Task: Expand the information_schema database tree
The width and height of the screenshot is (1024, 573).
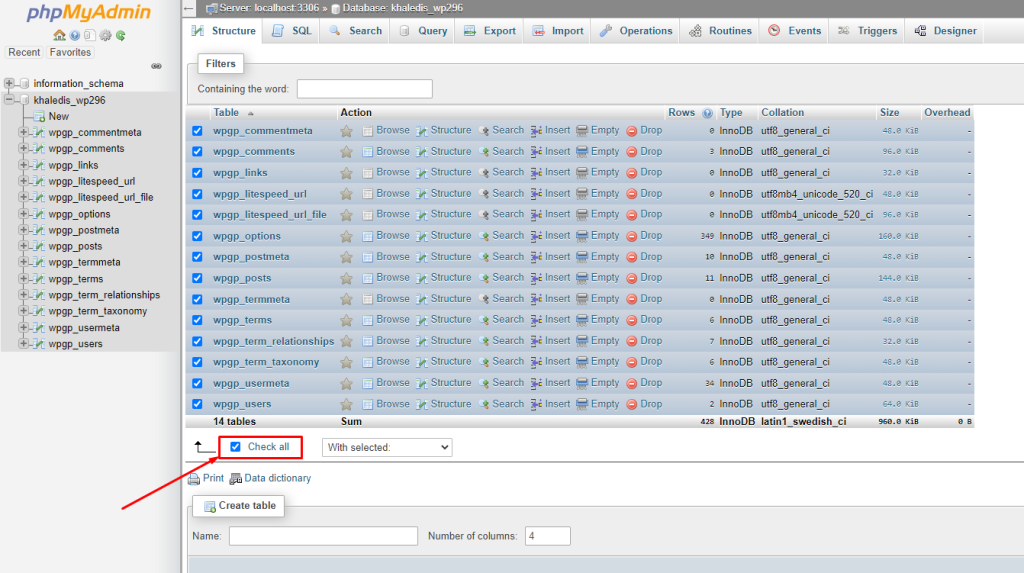Action: pos(10,83)
